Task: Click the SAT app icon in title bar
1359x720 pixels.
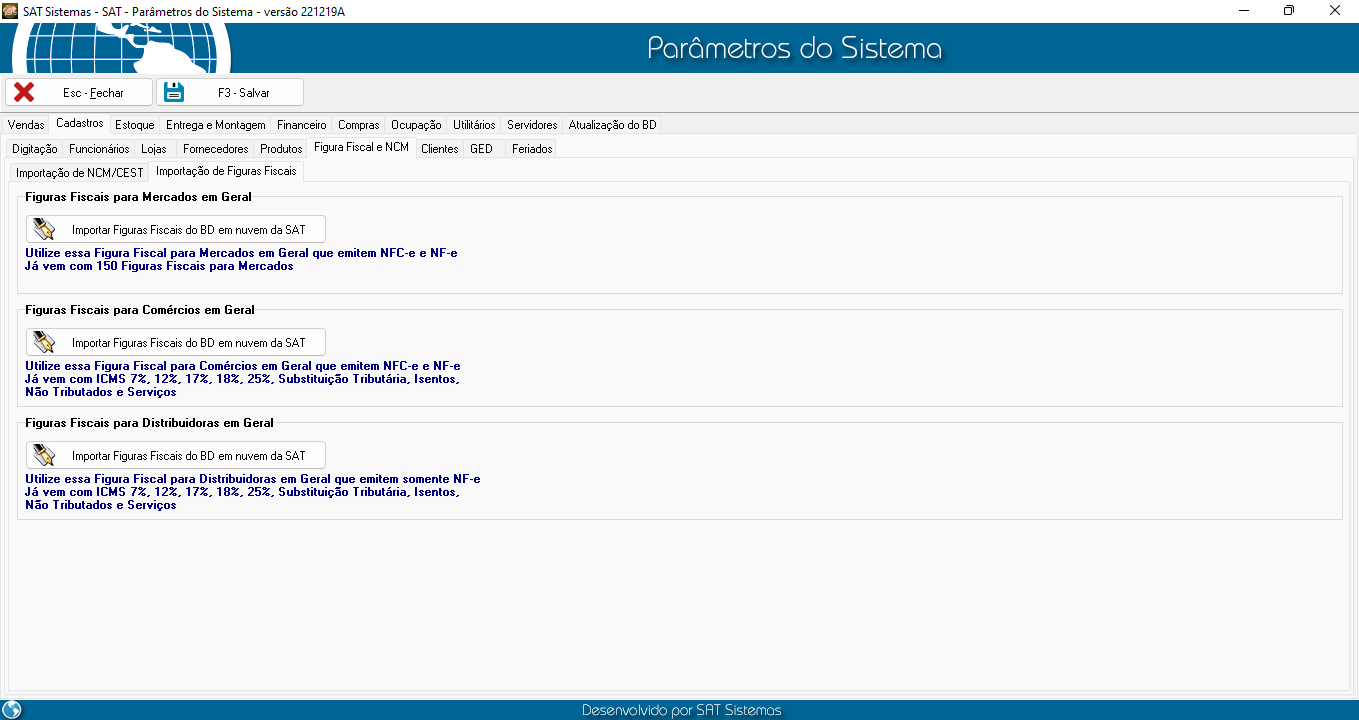Action: click(x=10, y=10)
